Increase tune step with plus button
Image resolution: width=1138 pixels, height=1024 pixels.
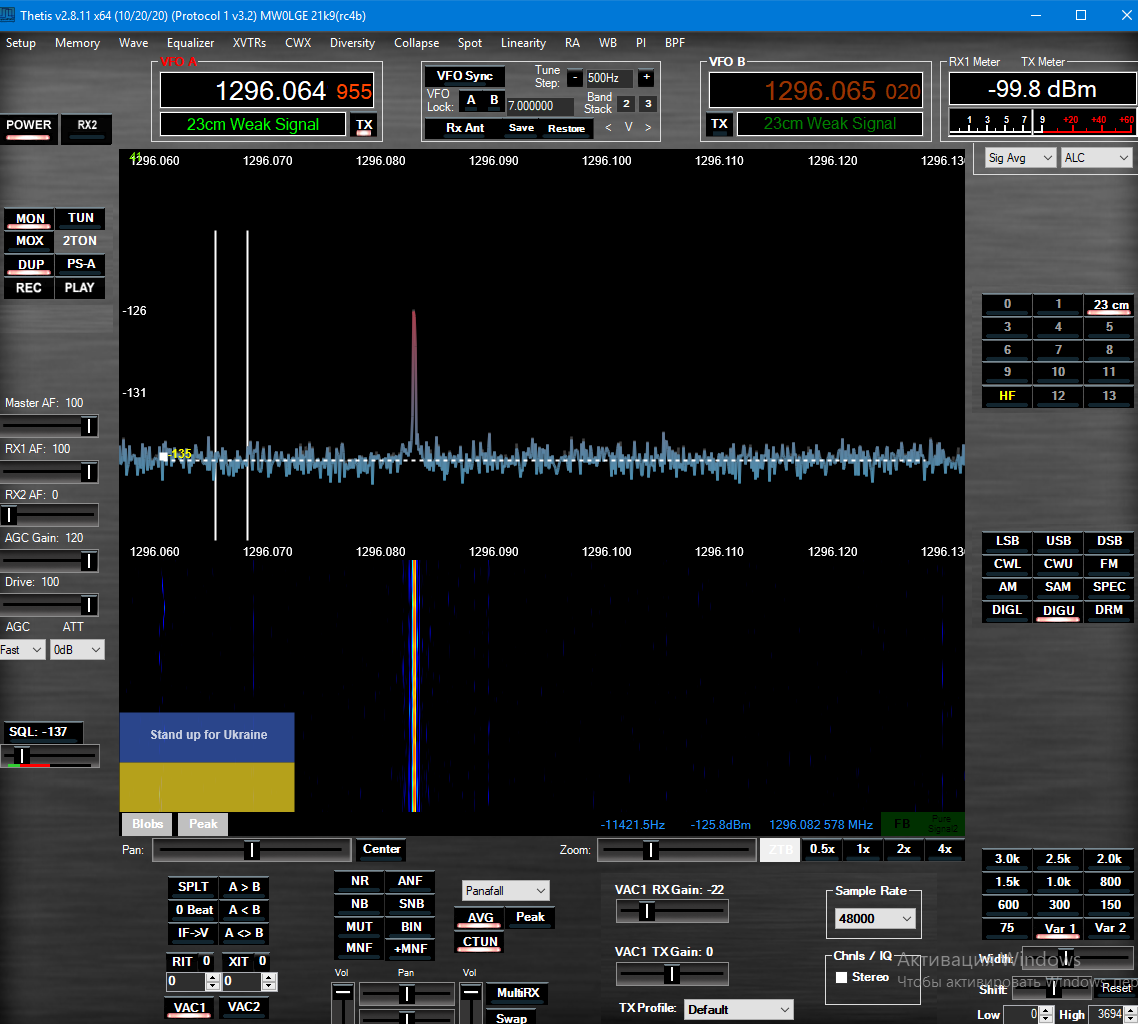(646, 77)
